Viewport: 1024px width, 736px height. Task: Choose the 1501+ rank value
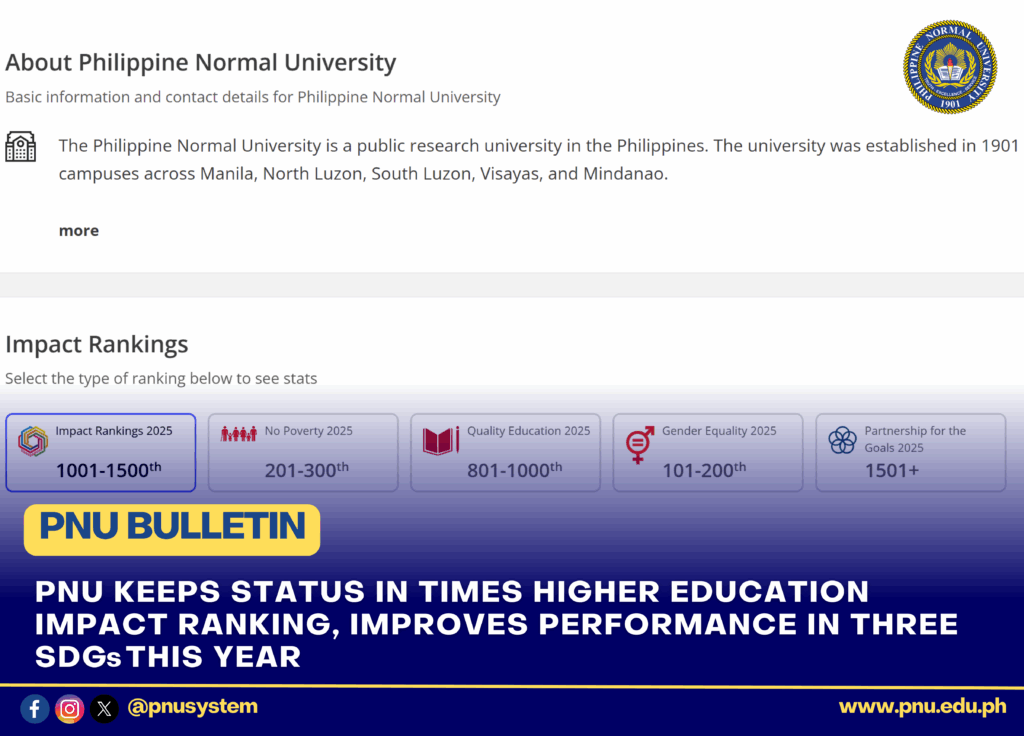(x=891, y=470)
